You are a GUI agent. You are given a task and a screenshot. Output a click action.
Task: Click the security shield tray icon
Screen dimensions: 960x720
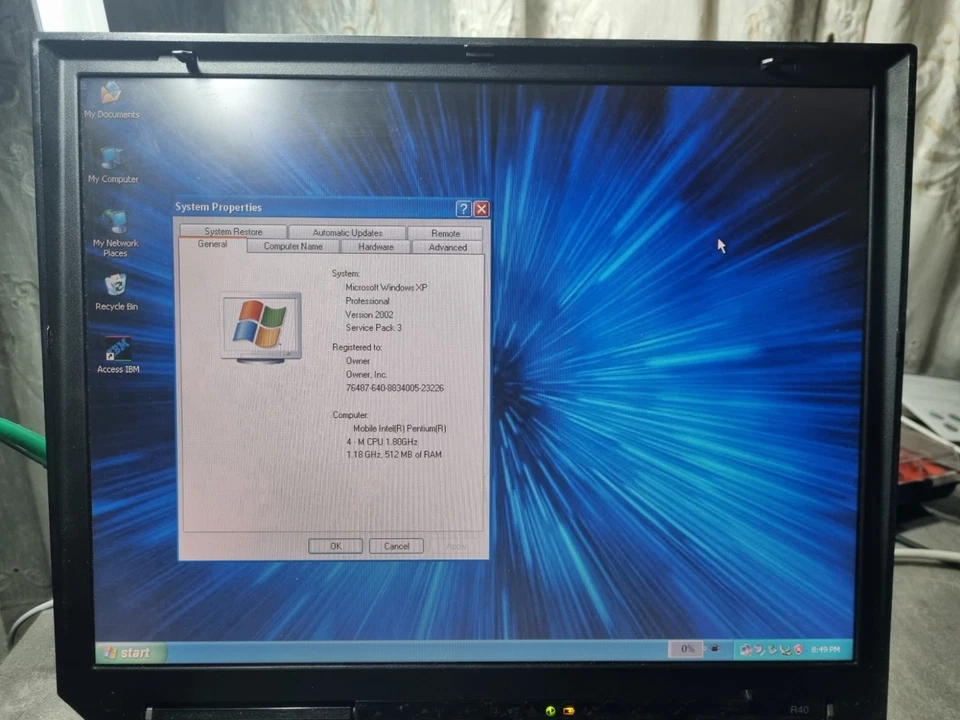800,650
